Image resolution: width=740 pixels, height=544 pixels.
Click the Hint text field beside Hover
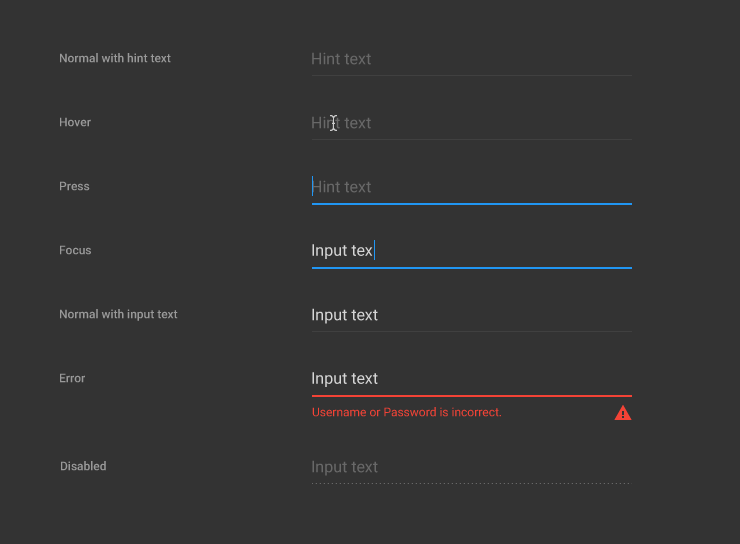[x=471, y=123]
